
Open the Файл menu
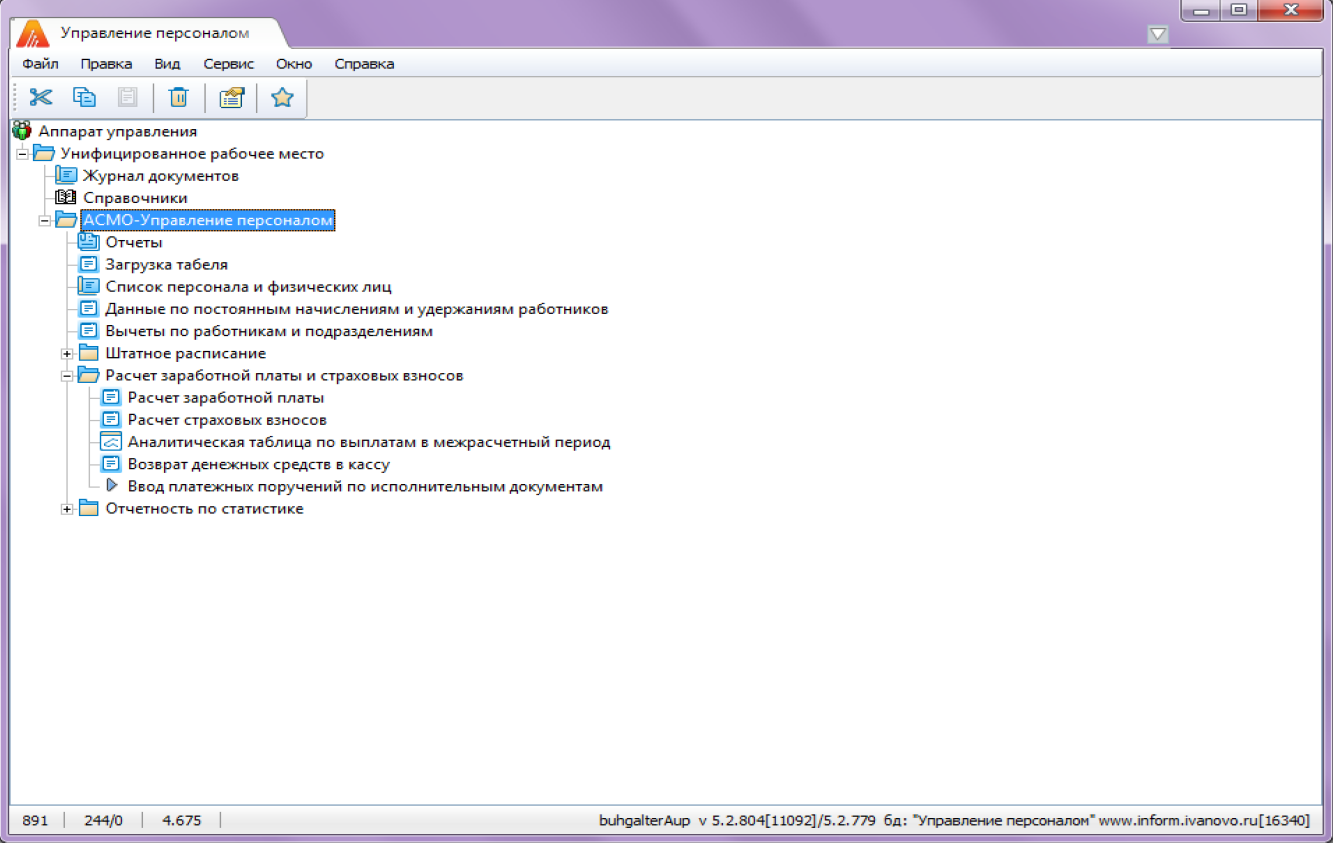(40, 63)
